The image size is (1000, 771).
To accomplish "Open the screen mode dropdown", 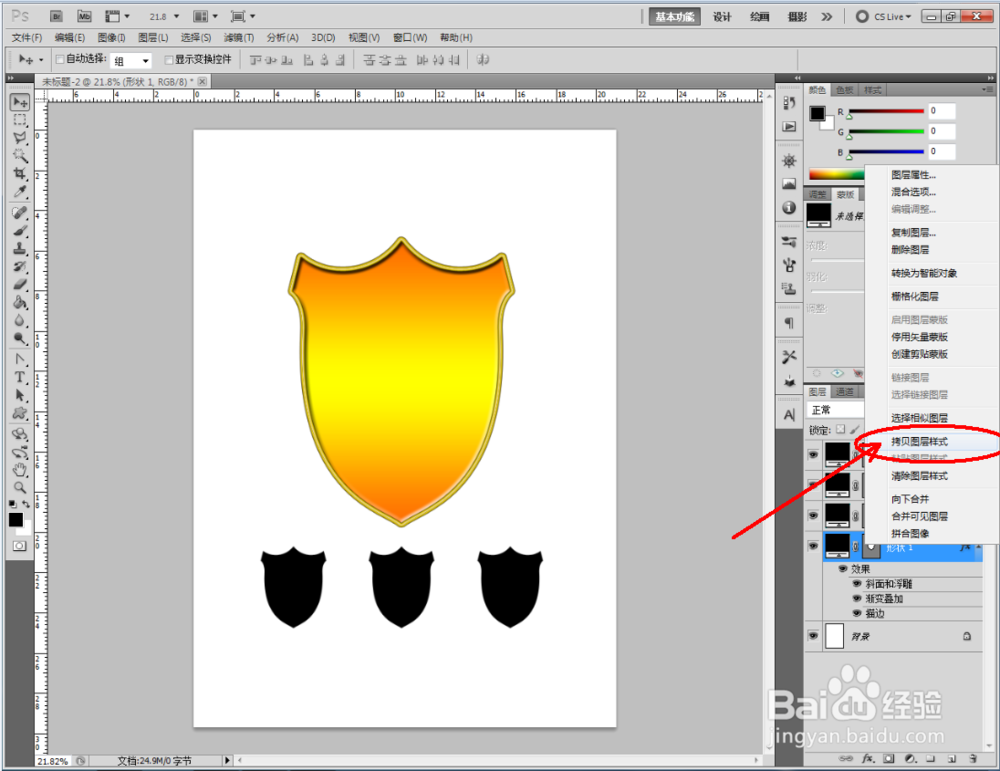I will point(243,17).
